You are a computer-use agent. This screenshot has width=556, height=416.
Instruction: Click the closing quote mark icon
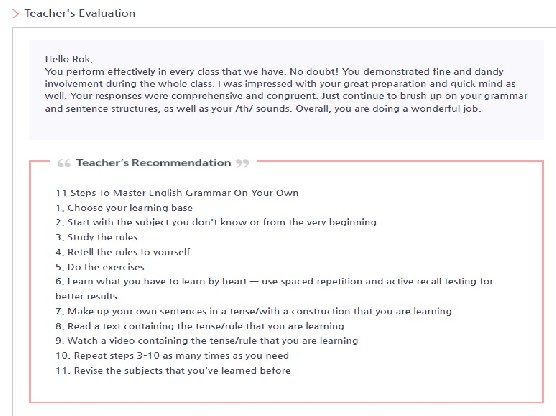click(x=243, y=163)
